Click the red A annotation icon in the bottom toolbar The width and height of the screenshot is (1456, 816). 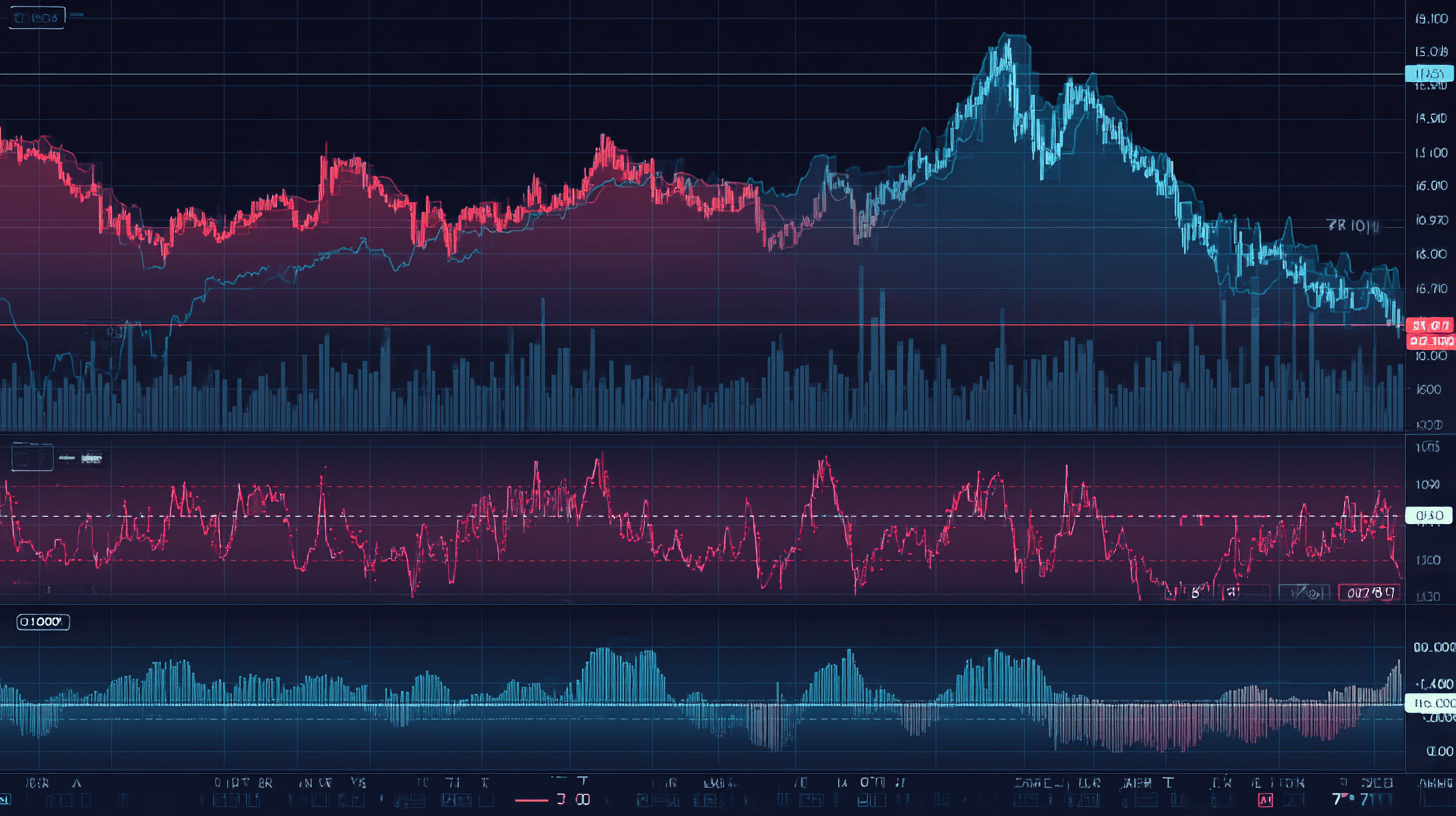1266,798
